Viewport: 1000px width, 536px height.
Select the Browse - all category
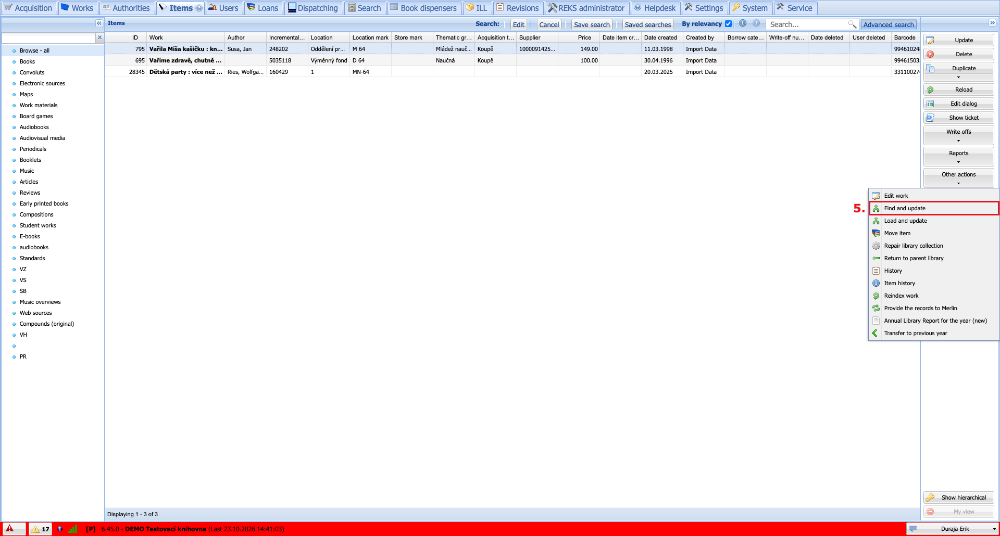(x=52, y=50)
